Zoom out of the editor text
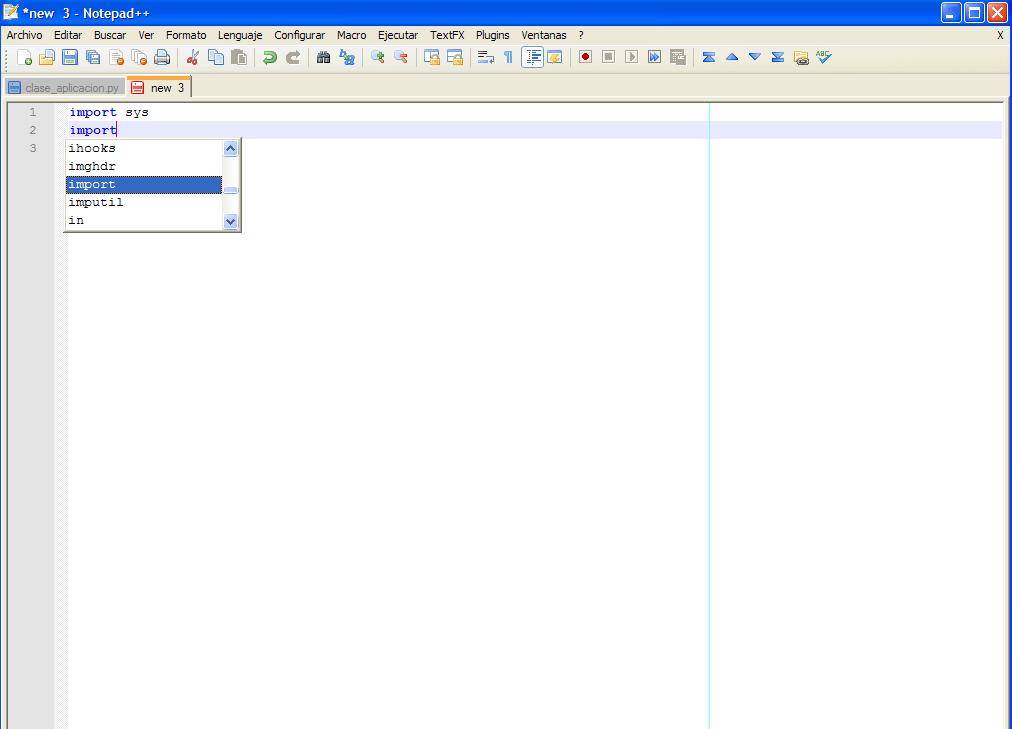This screenshot has width=1012, height=729. (x=401, y=57)
